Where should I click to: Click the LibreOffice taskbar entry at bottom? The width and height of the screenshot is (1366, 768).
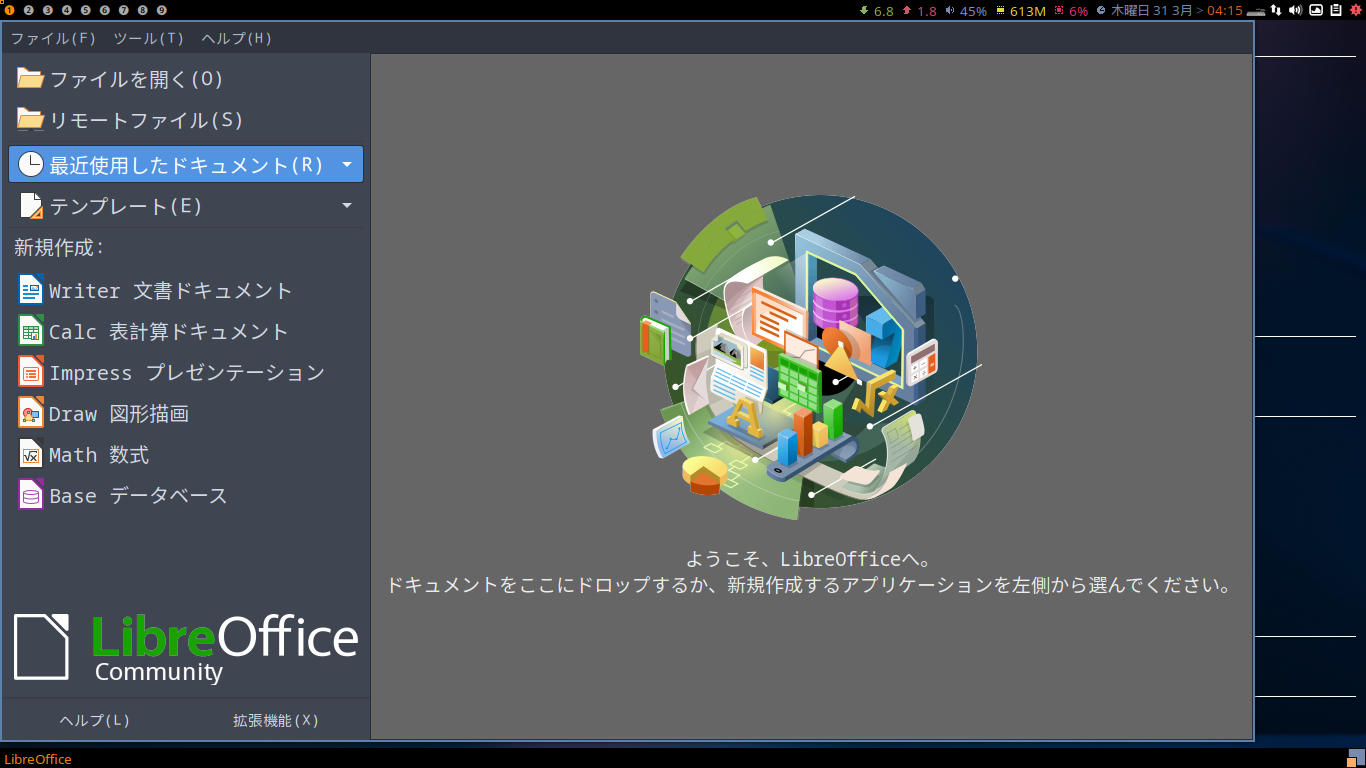pyautogui.click(x=38, y=759)
